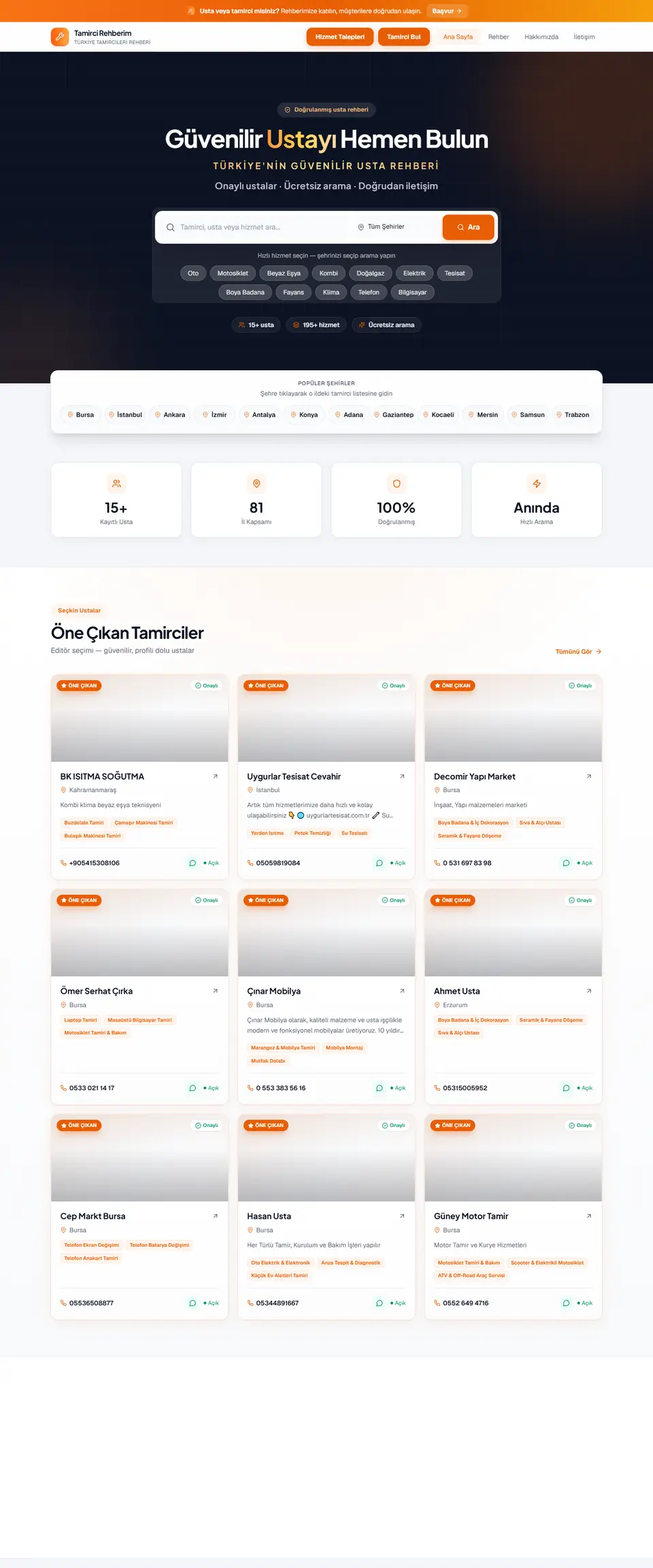Screen dimensions: 653x1568
Task: Open Ahmet Usta card arrow icon
Action: coord(589,991)
